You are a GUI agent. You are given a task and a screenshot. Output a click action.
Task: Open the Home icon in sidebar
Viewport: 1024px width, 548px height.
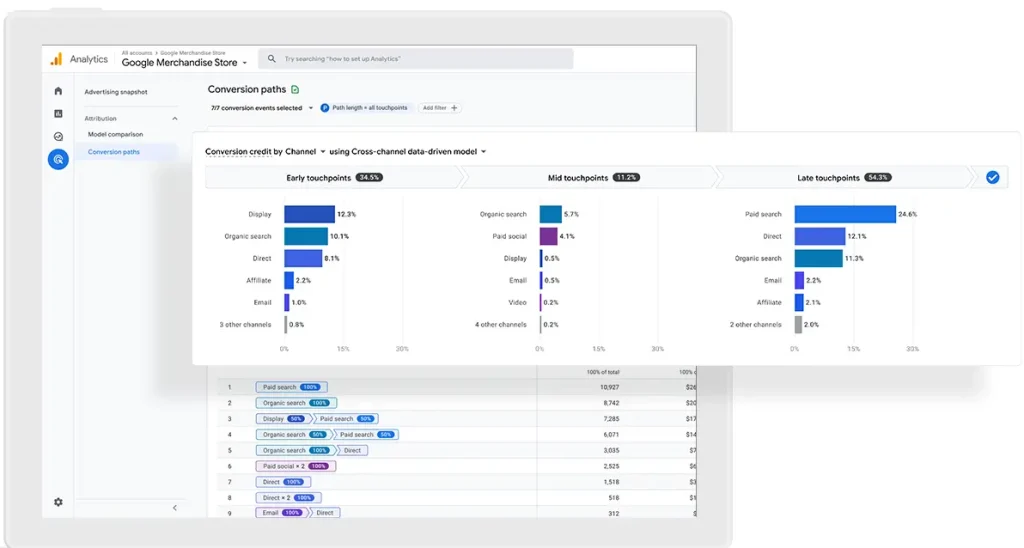point(58,91)
